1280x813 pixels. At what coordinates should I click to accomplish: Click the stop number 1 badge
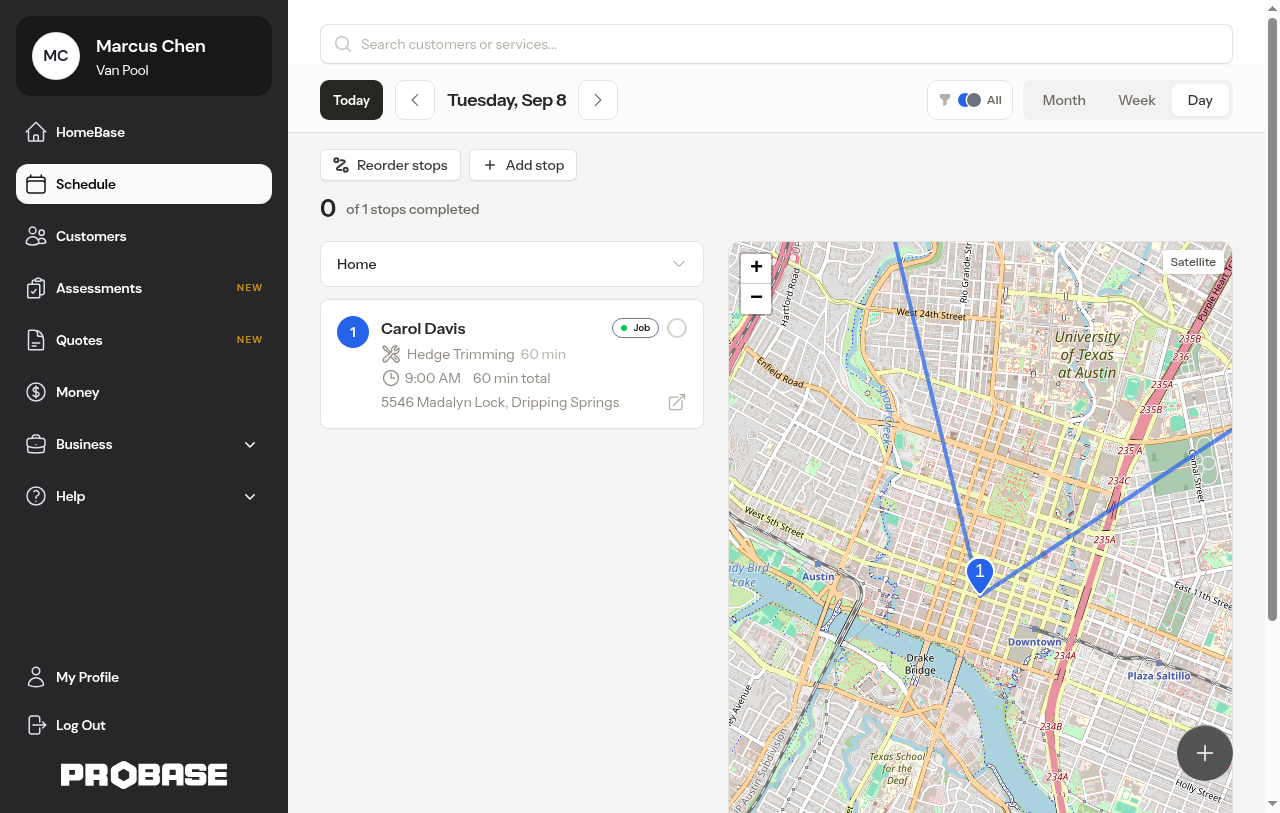[x=353, y=332]
